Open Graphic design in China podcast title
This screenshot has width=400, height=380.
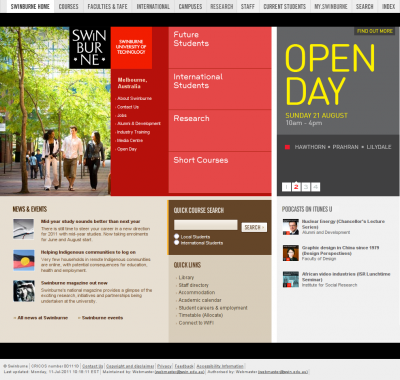(x=340, y=250)
